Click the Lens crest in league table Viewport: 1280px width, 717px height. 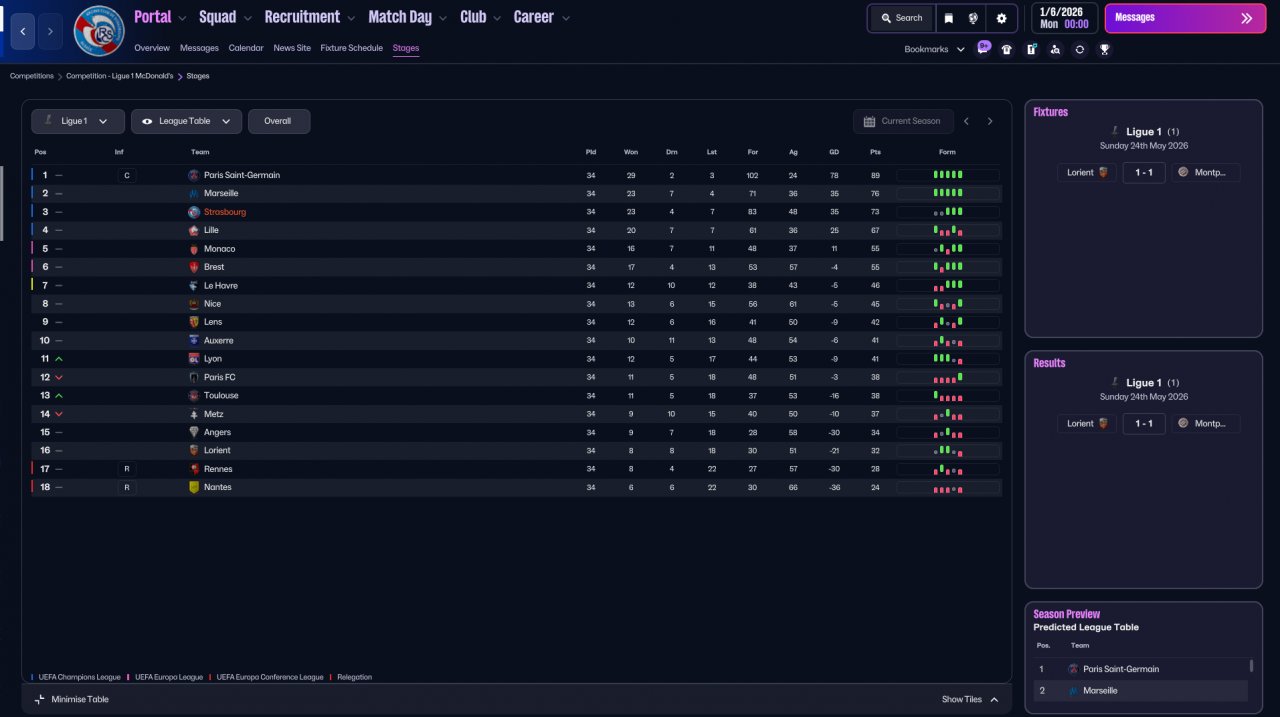[194, 322]
